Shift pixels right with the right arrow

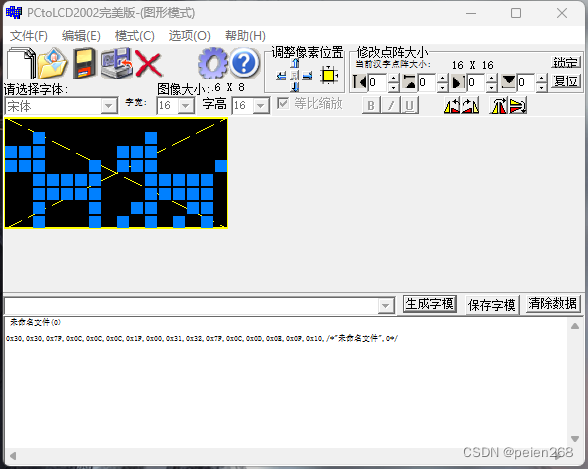[308, 76]
